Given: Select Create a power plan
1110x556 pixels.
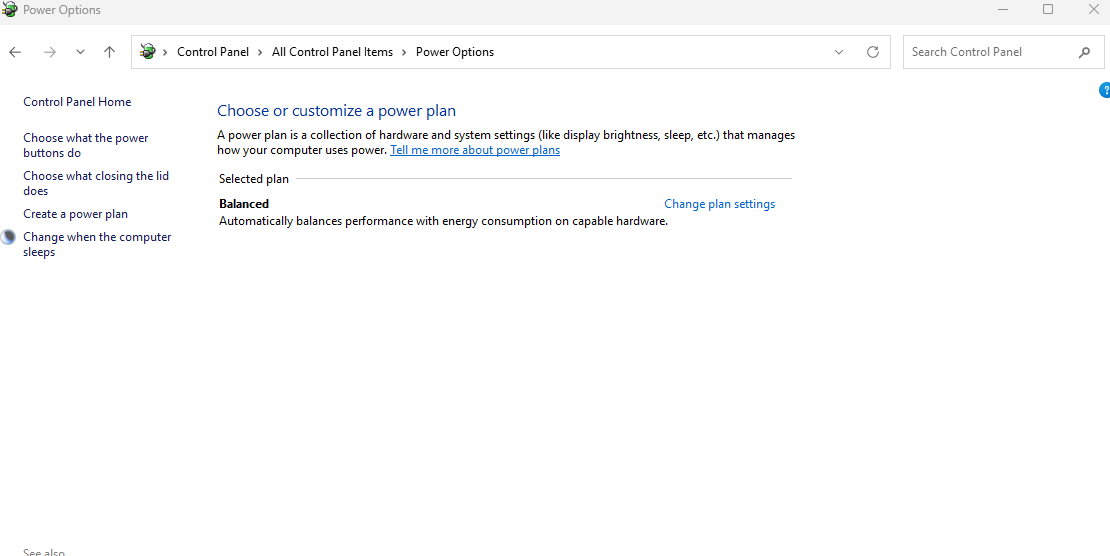Looking at the screenshot, I should point(75,214).
